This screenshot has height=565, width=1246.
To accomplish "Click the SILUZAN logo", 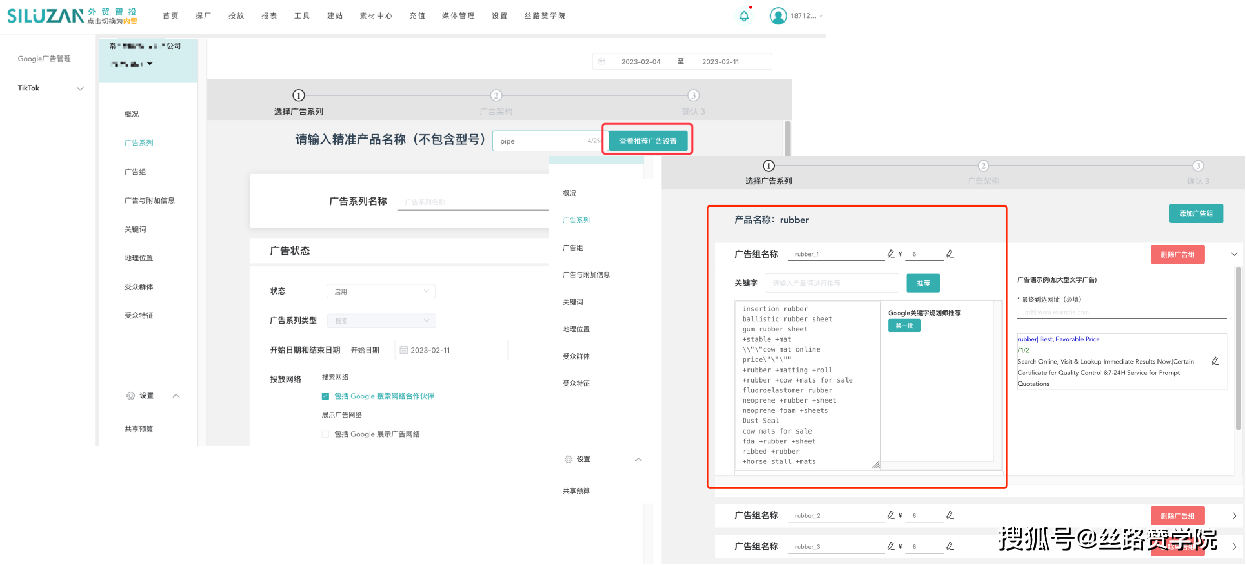I will (x=40, y=15).
